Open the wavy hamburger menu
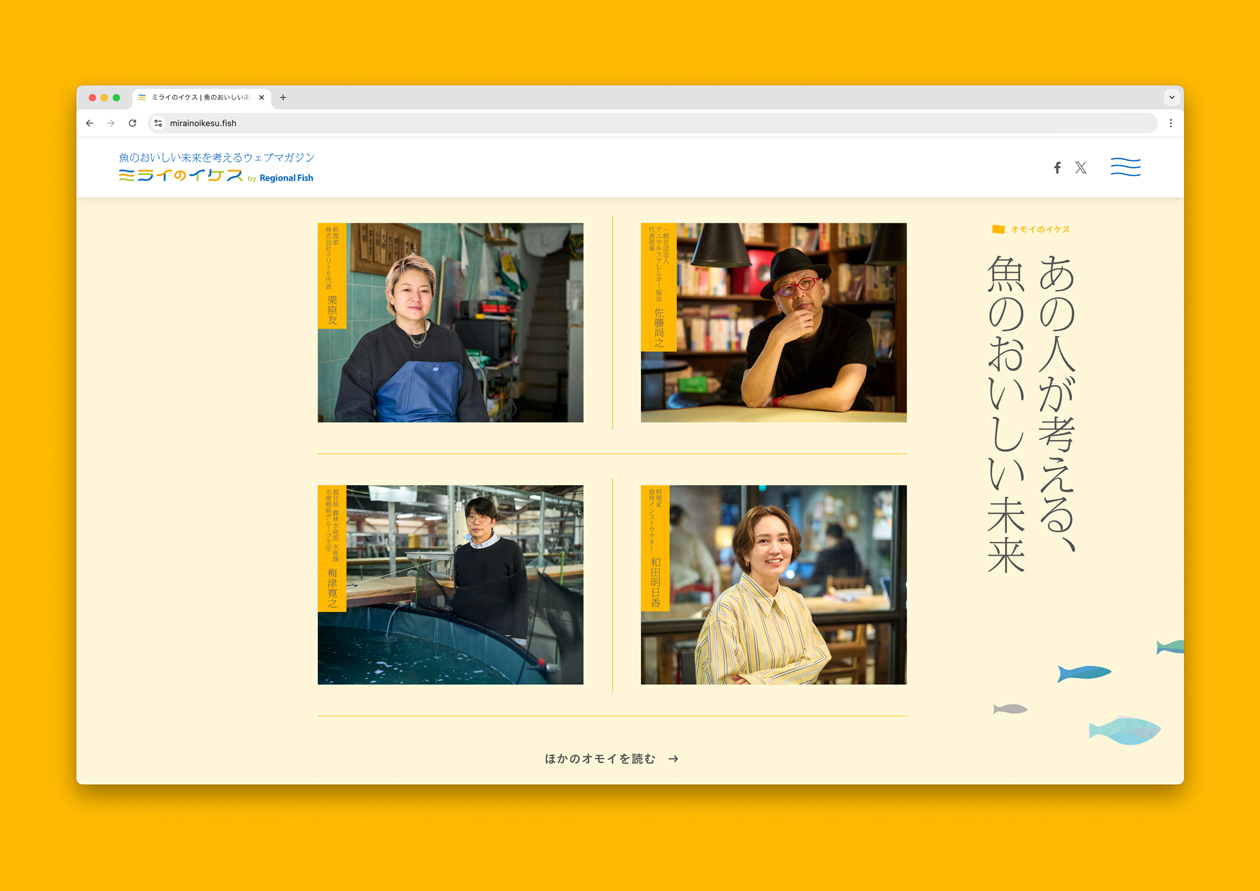Viewport: 1260px width, 891px height. 1125,167
